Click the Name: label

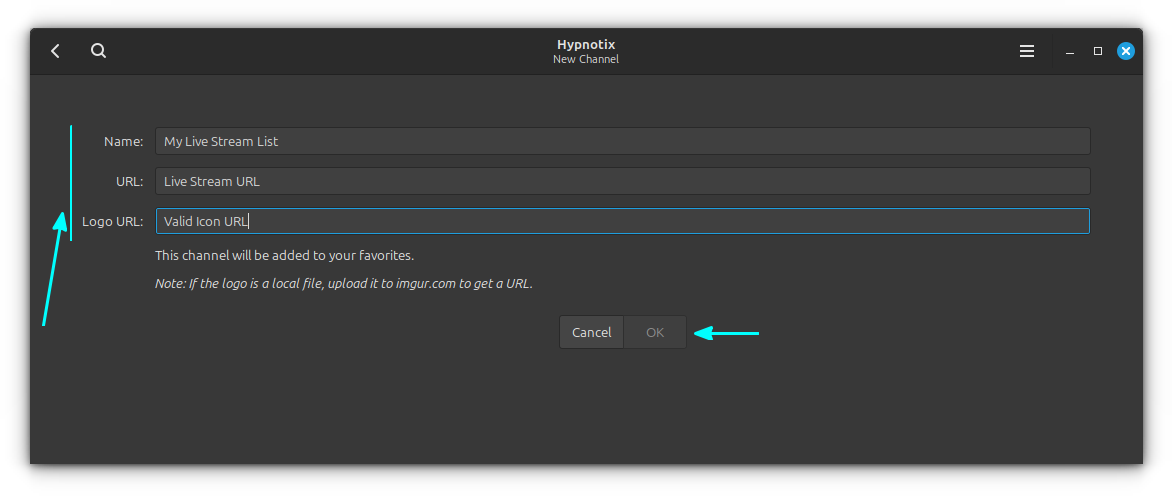tap(123, 141)
